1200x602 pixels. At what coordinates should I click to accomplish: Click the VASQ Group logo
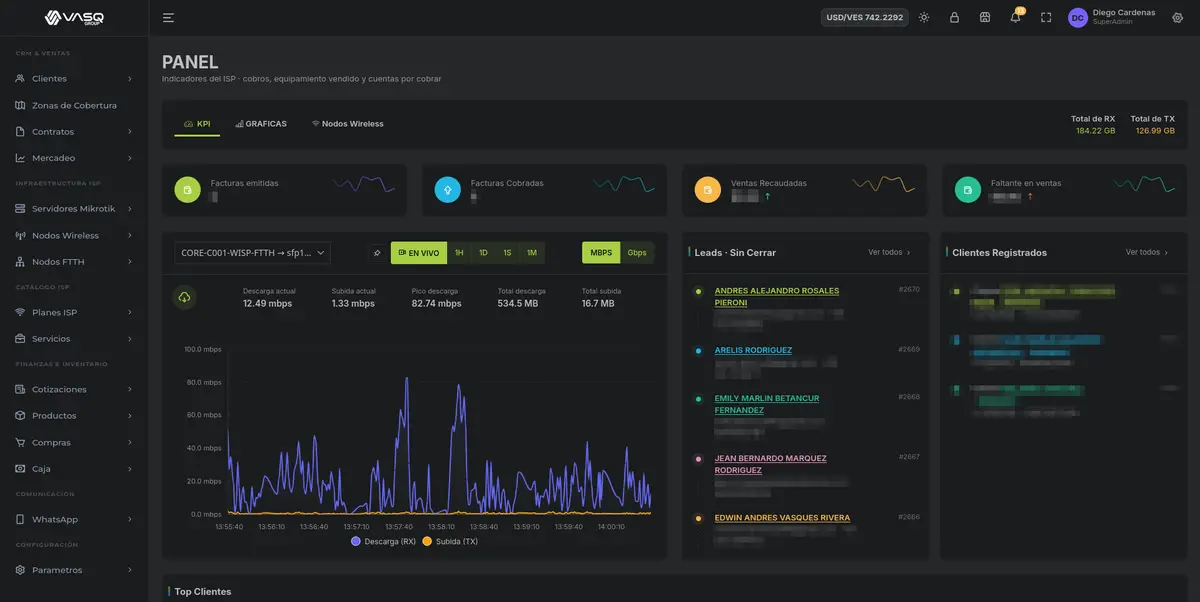pos(74,17)
